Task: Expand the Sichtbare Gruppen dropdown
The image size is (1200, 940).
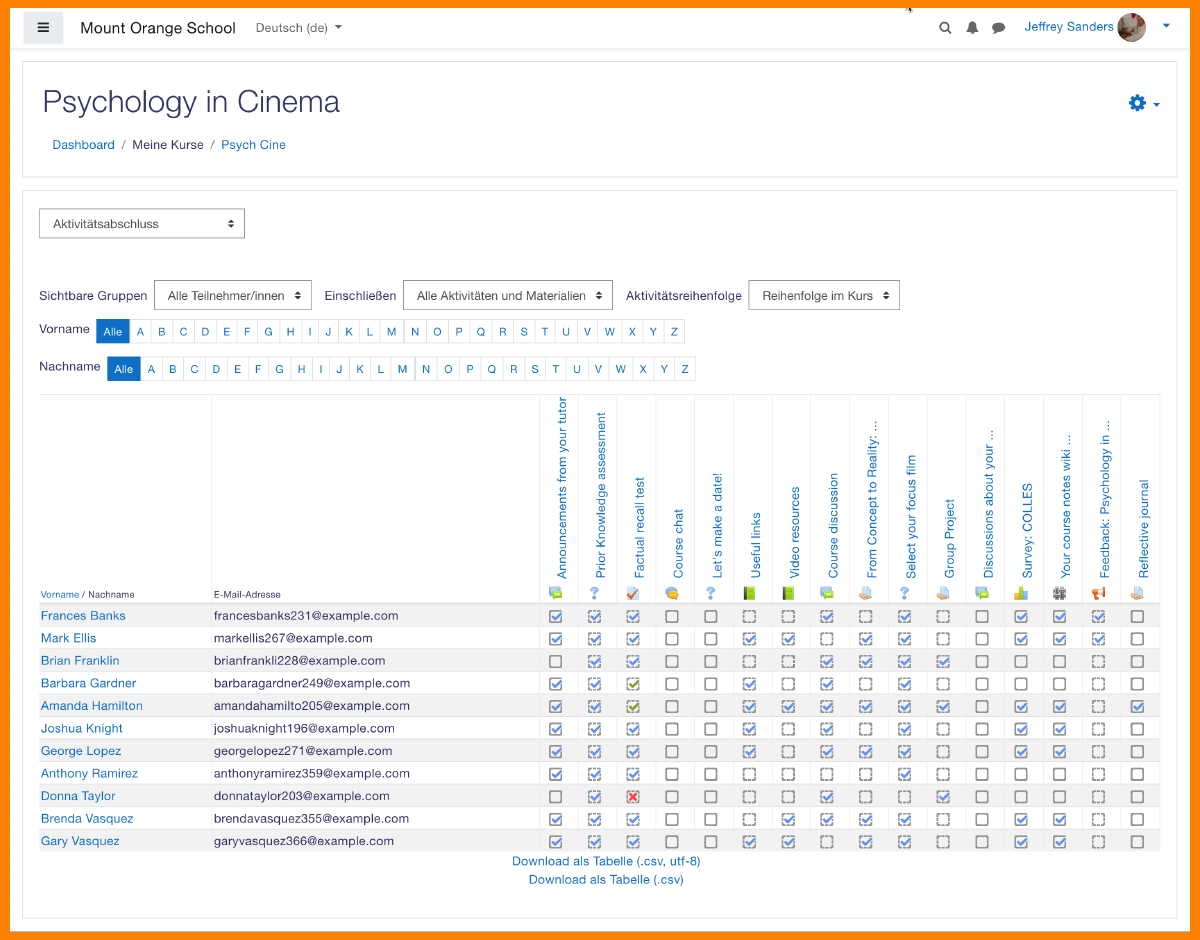Action: pyautogui.click(x=233, y=296)
